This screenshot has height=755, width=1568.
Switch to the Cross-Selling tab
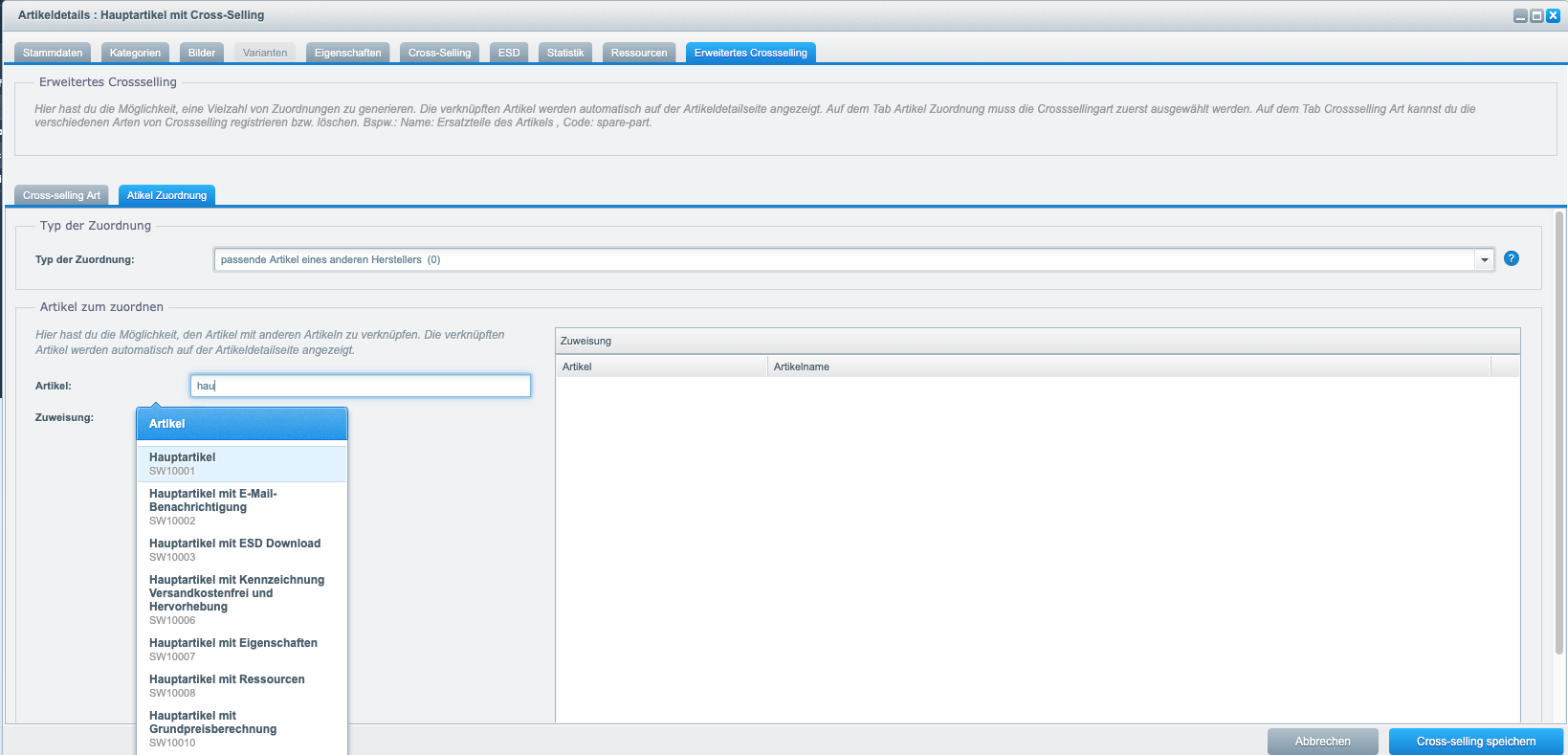(439, 53)
